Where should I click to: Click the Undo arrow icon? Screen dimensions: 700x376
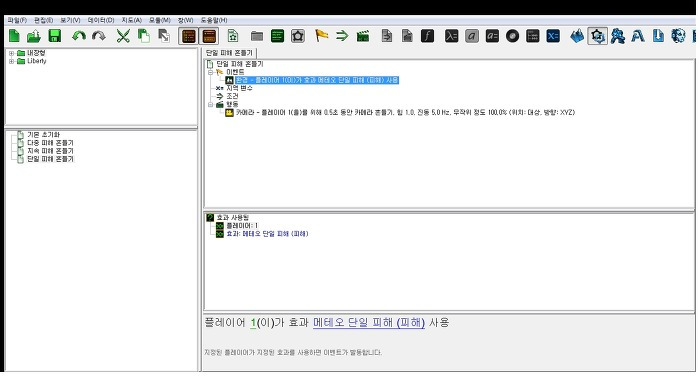tap(79, 36)
